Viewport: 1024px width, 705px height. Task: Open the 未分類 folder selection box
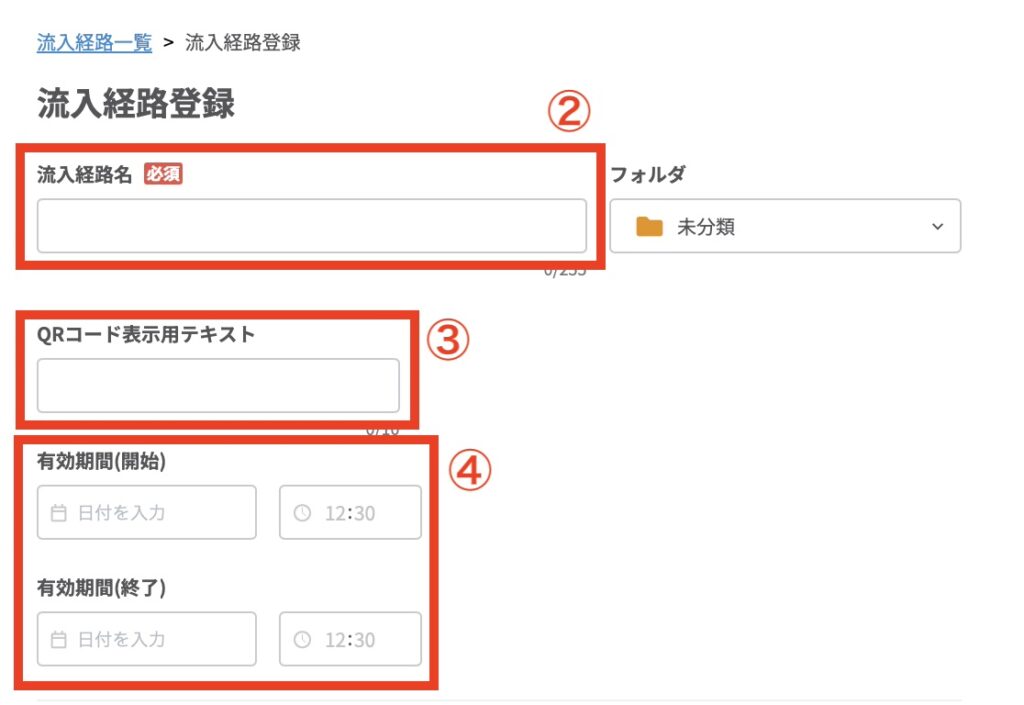[785, 227]
